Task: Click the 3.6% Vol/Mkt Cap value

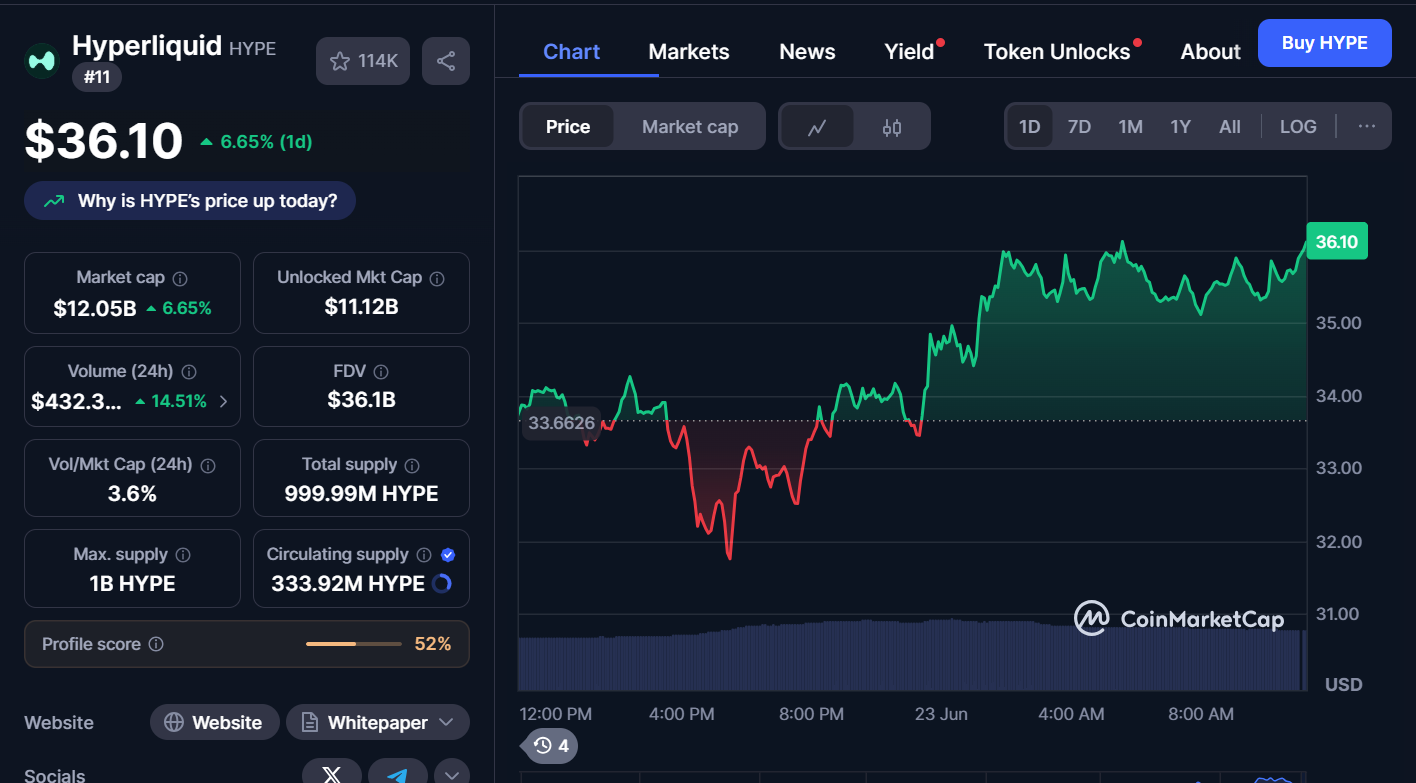Action: 132,493
